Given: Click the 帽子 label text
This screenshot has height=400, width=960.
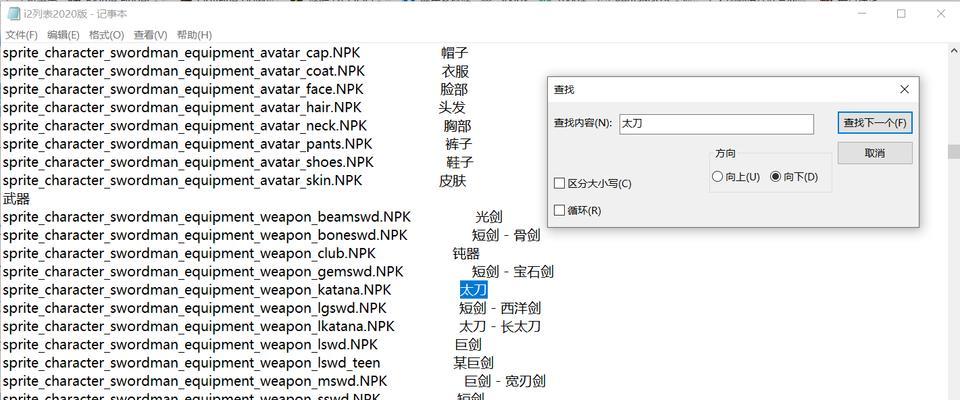Looking at the screenshot, I should (454, 53).
